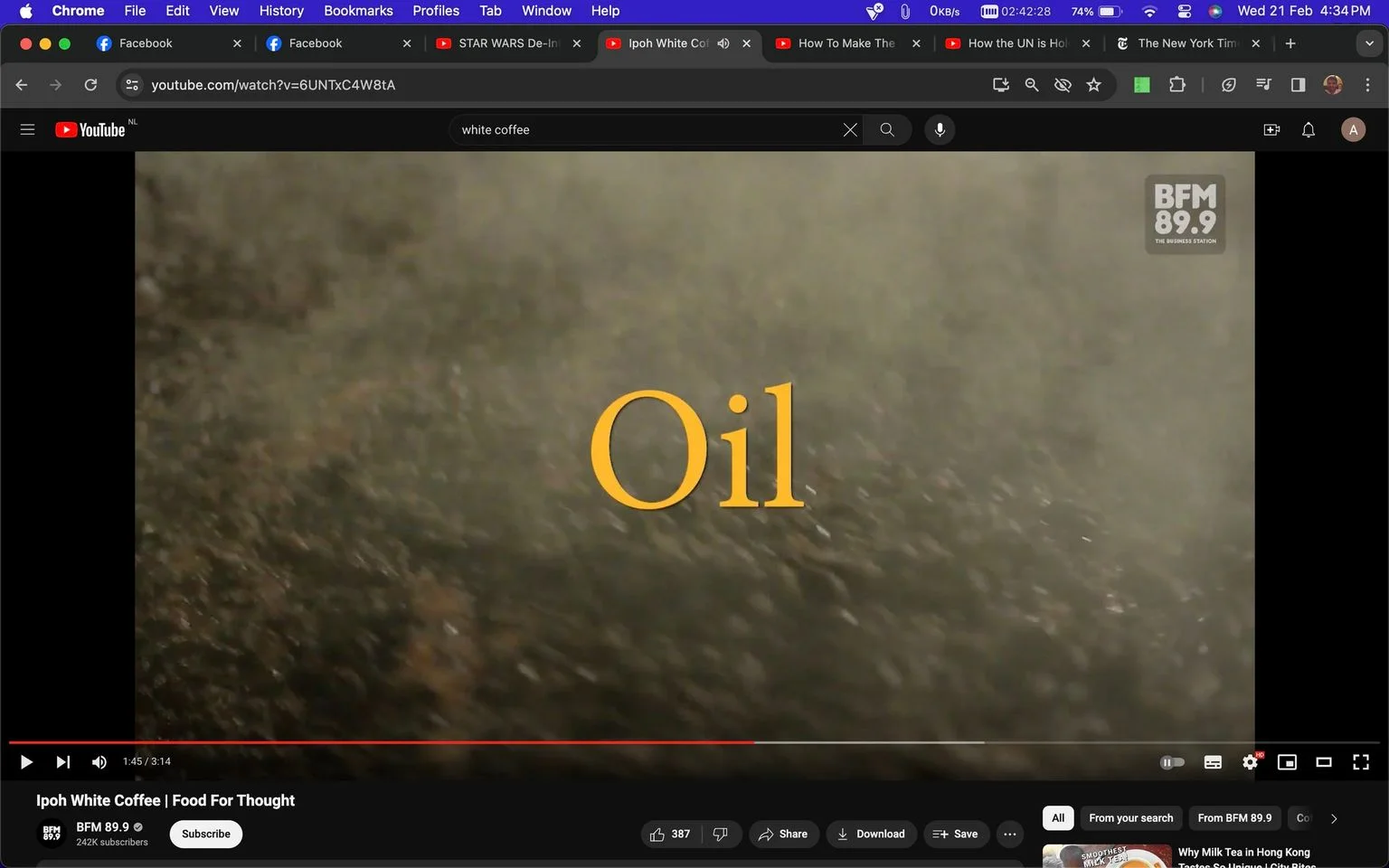Open the Create video menu
This screenshot has width=1389, height=868.
(1271, 130)
